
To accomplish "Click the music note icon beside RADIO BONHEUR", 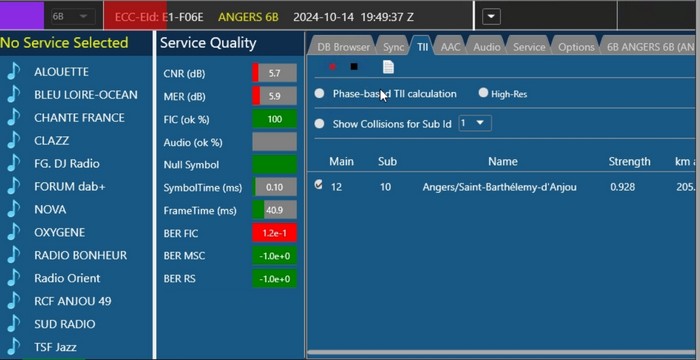I will pos(13,255).
